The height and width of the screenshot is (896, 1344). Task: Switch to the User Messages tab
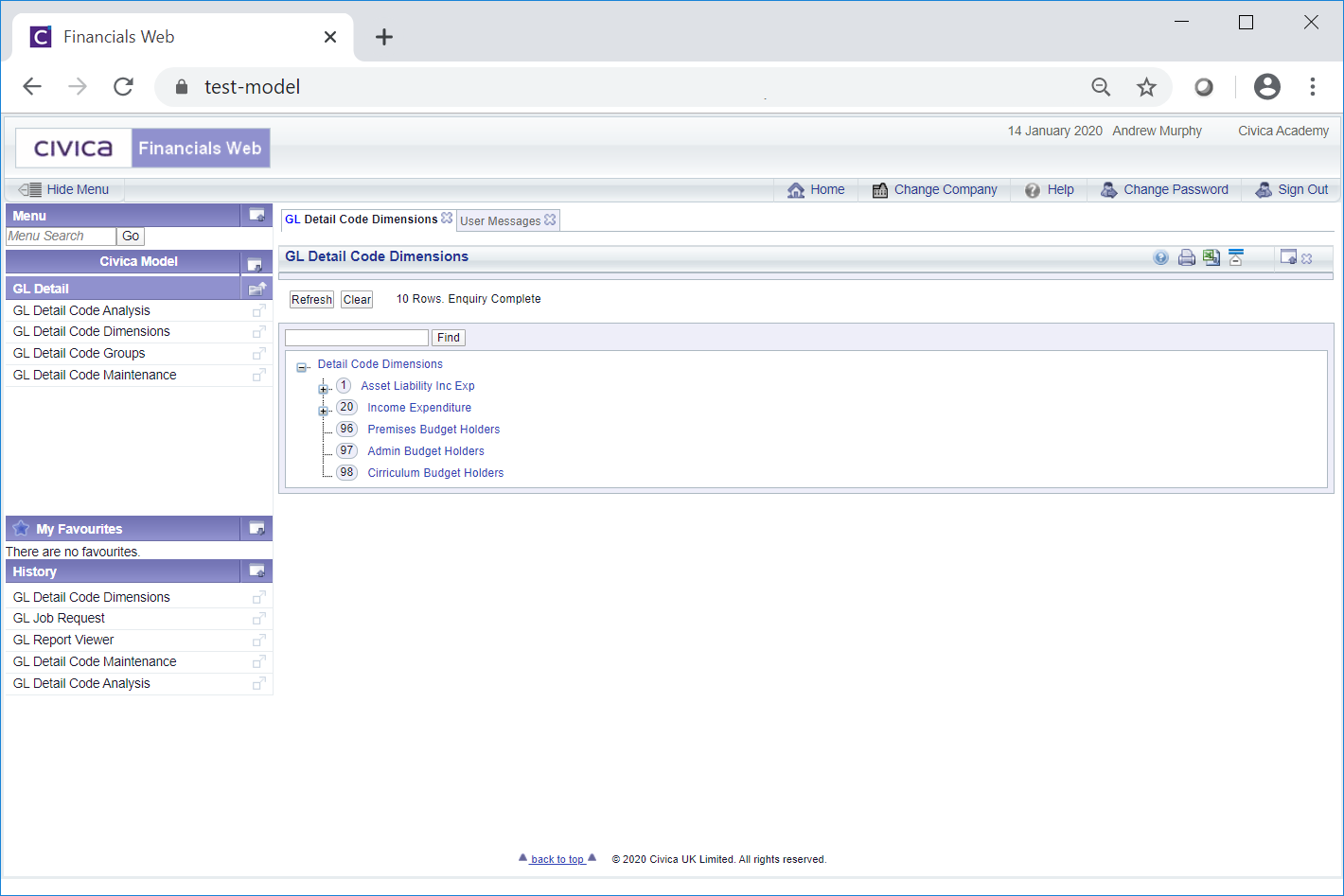coord(501,221)
